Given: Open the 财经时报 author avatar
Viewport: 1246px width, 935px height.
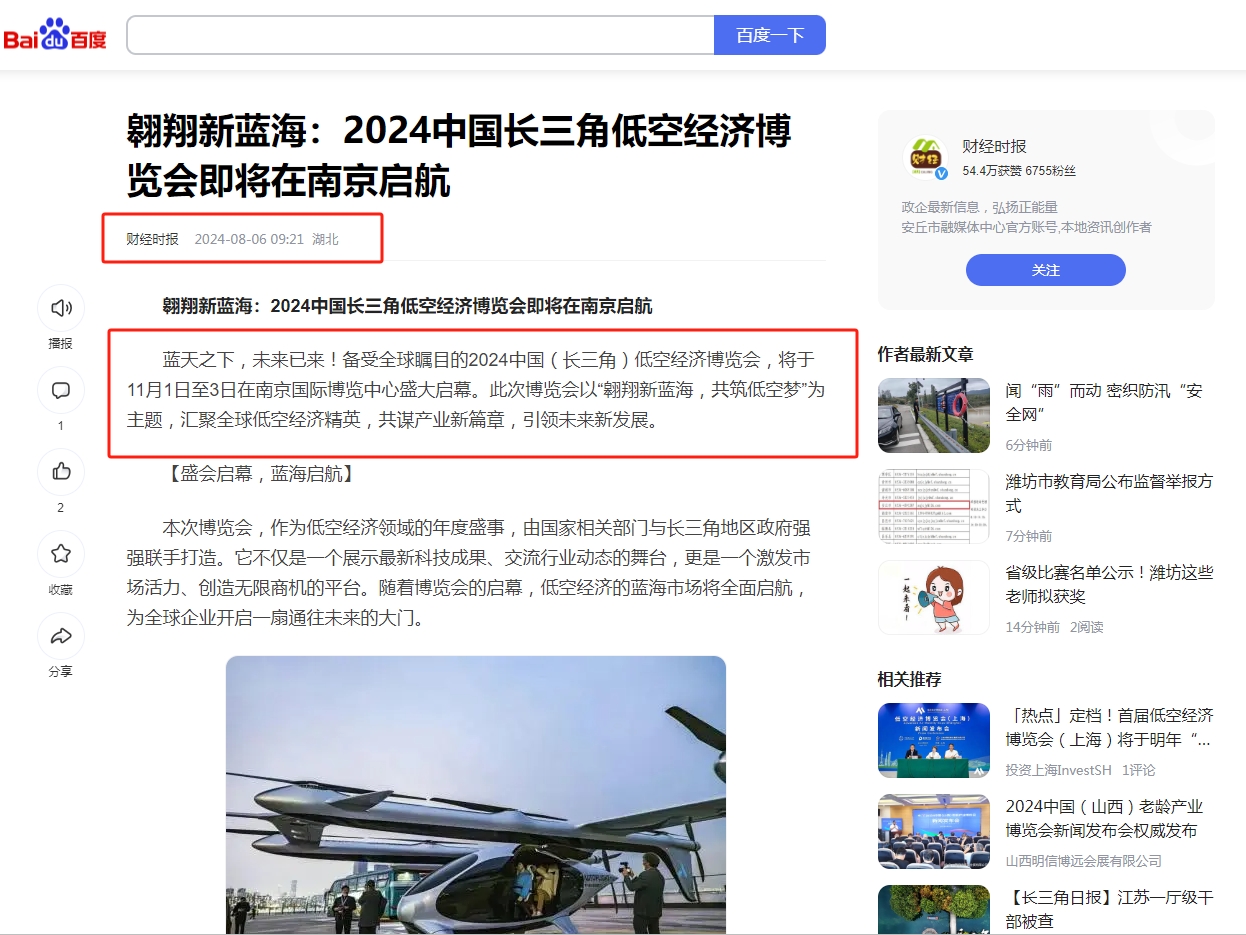Looking at the screenshot, I should tap(925, 158).
